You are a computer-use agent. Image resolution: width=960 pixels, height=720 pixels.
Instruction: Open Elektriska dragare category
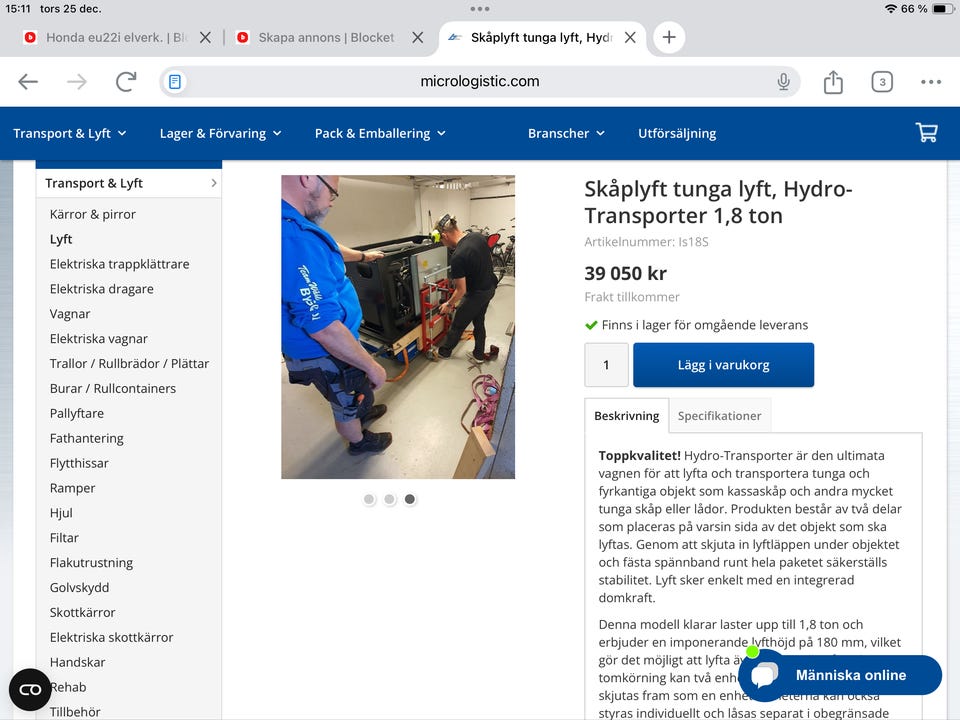tap(102, 289)
